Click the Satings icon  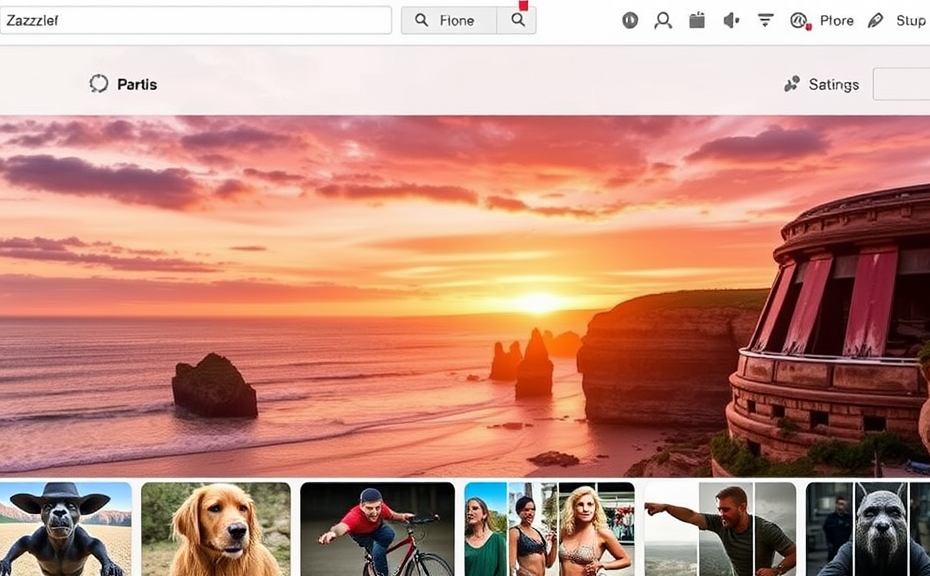coord(792,84)
